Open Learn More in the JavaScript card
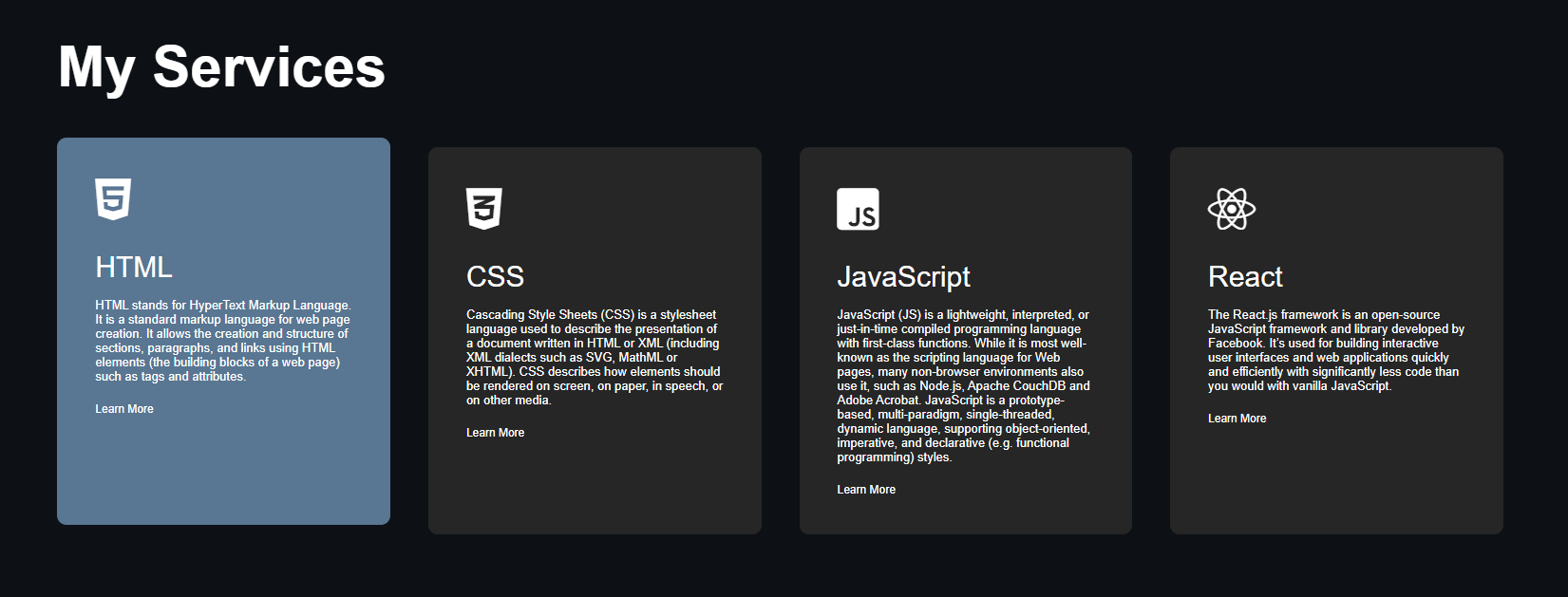 (x=866, y=490)
